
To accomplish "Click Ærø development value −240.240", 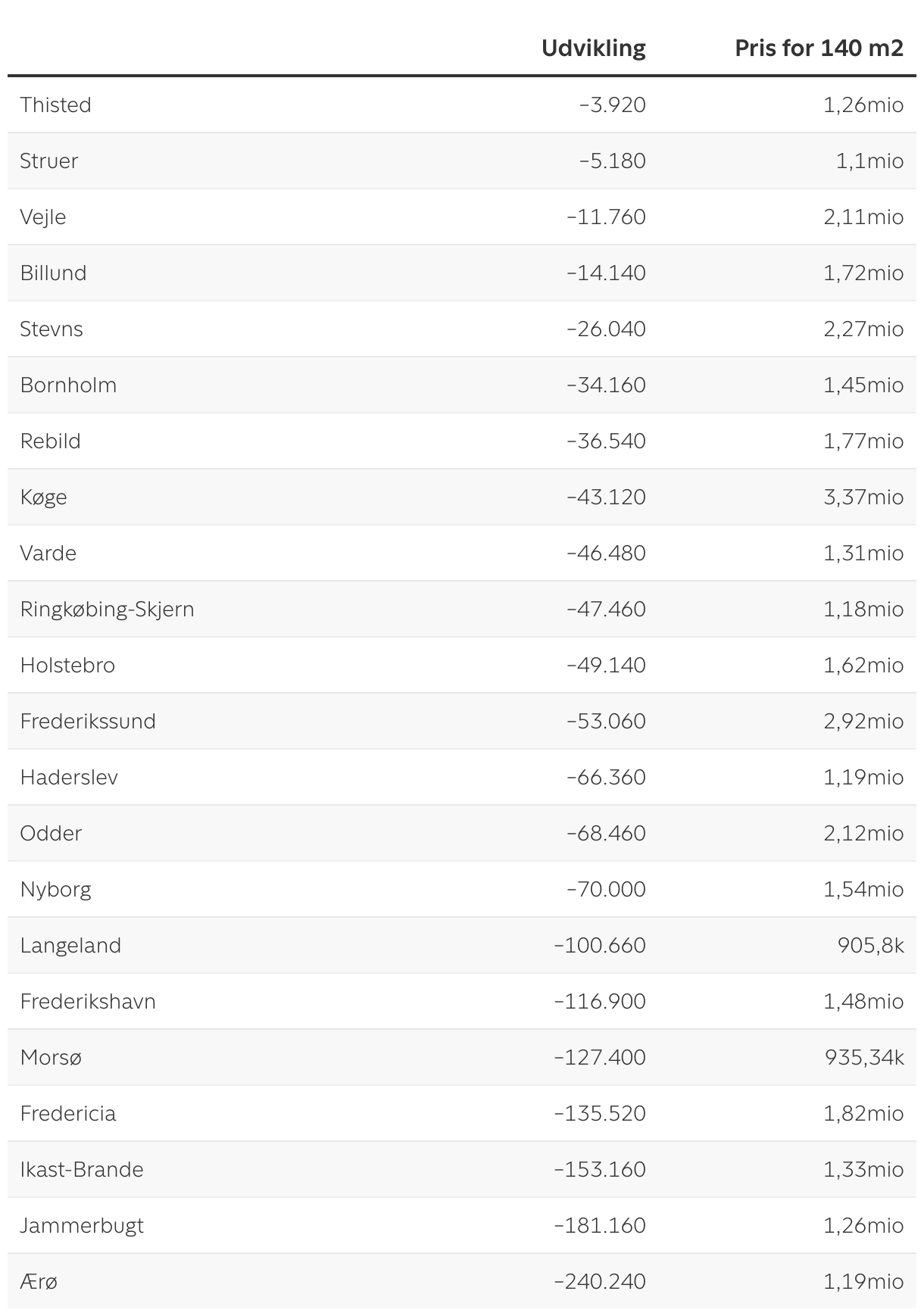I will coord(600,1281).
